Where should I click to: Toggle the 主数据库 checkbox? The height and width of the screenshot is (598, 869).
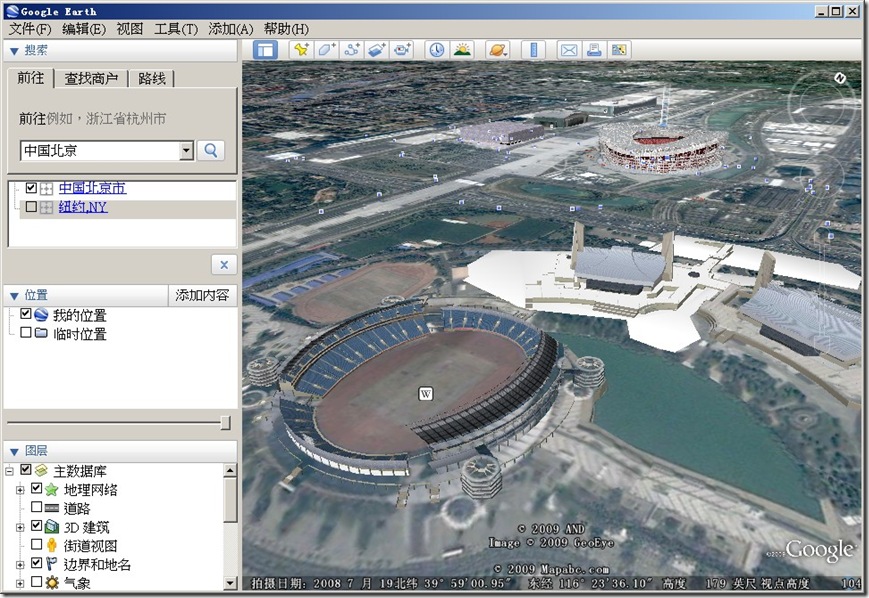pos(25,469)
